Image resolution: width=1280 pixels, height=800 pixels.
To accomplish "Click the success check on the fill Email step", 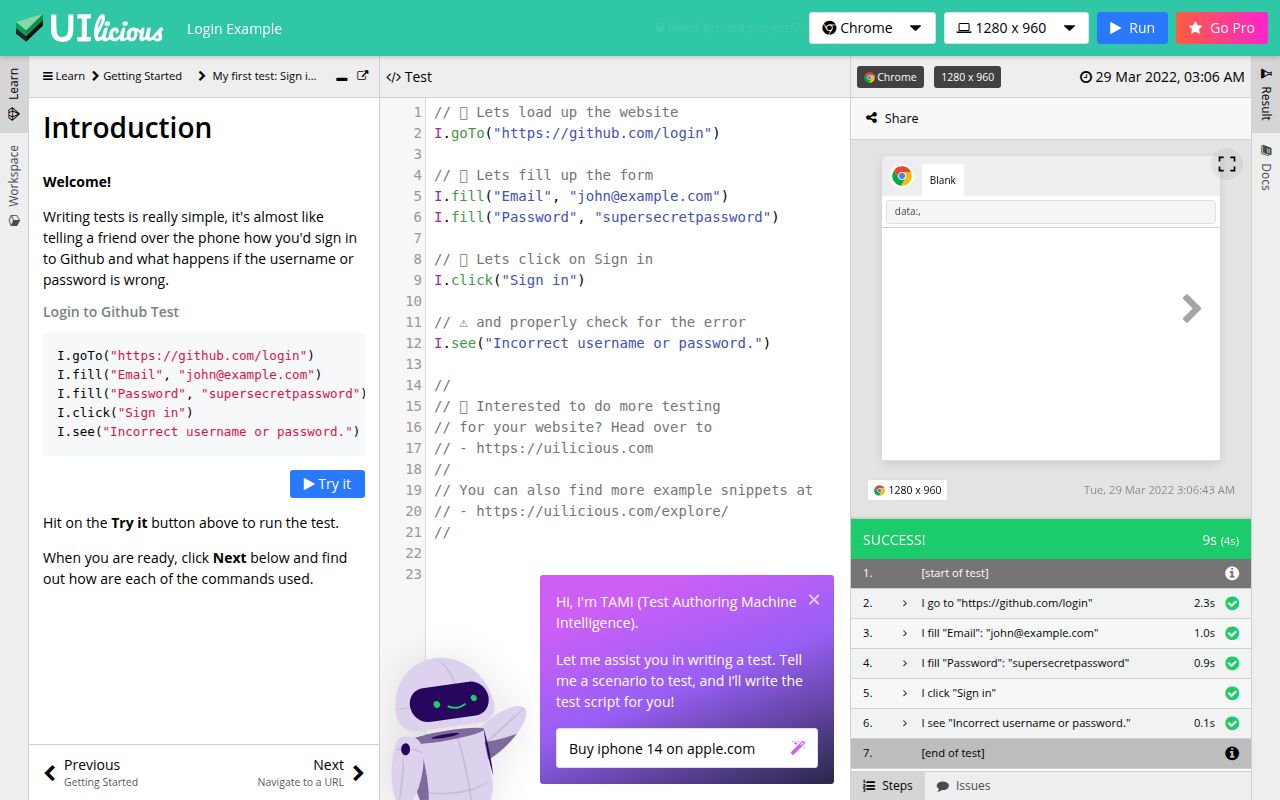I will click(x=1232, y=633).
